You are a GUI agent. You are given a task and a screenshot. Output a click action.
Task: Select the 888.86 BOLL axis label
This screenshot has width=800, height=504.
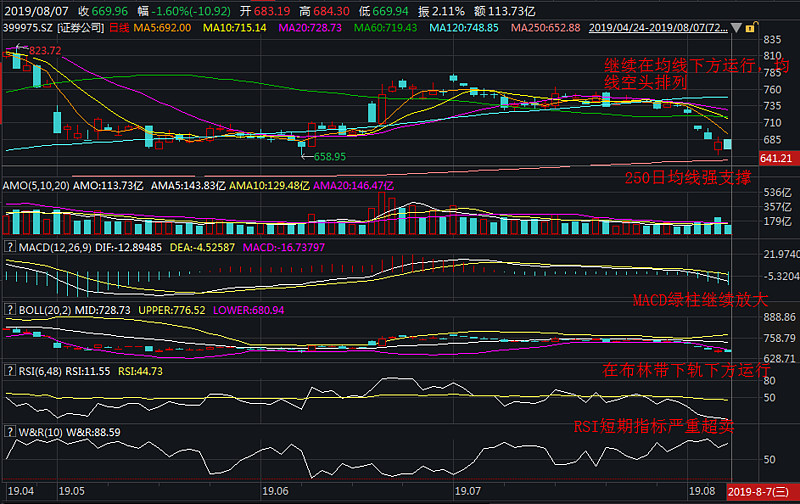(x=780, y=317)
